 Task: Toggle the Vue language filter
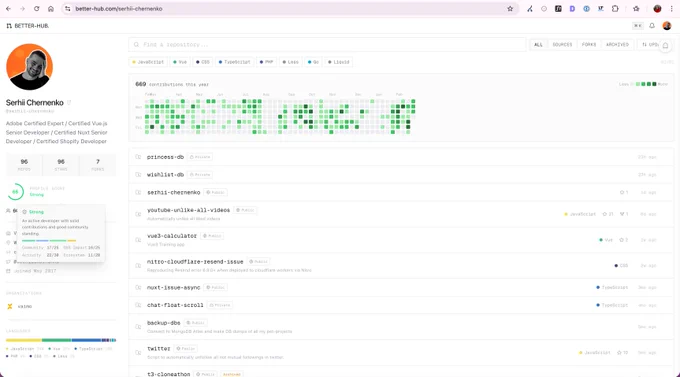(180, 62)
